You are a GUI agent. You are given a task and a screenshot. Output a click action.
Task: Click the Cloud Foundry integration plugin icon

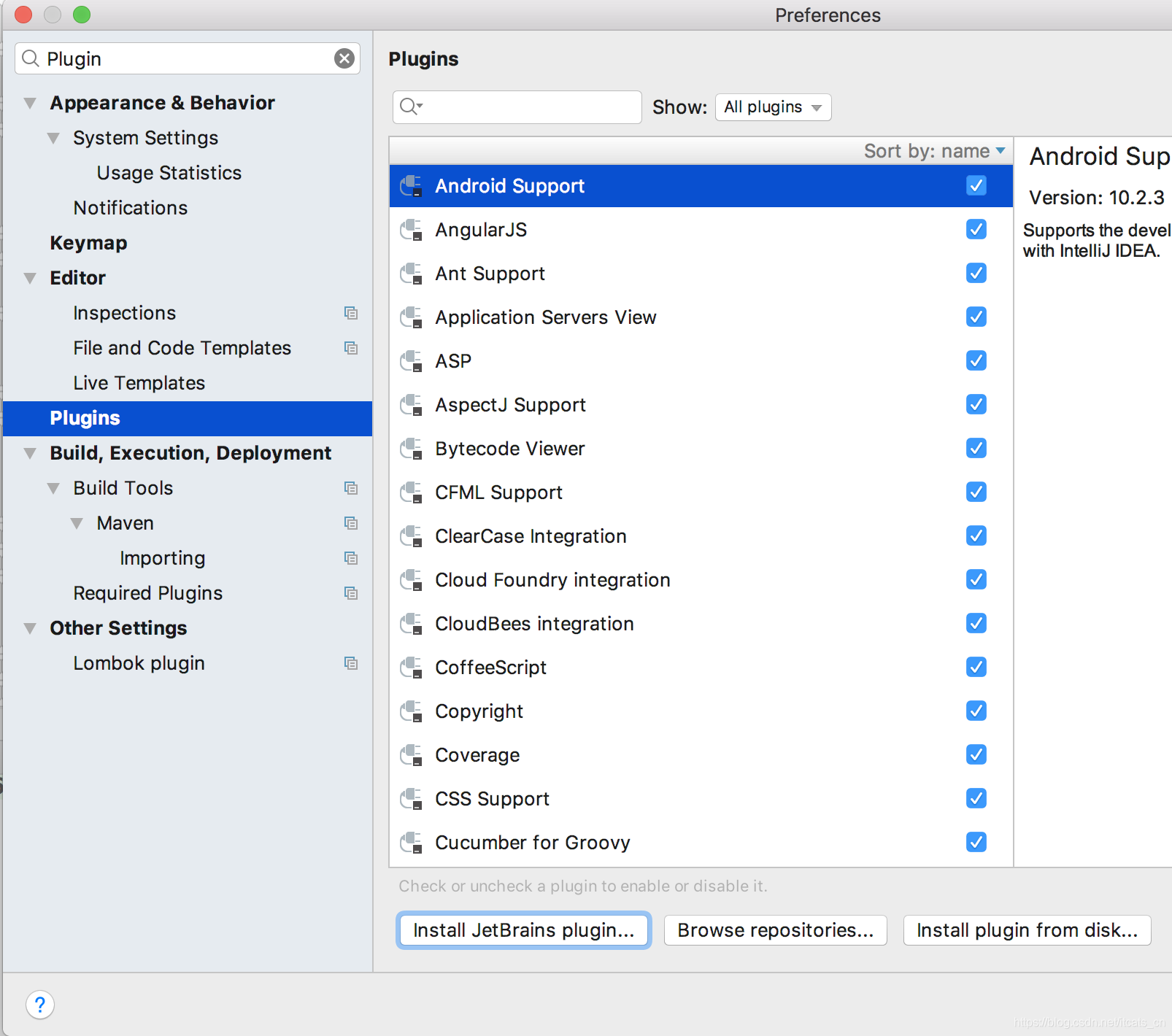click(x=412, y=580)
